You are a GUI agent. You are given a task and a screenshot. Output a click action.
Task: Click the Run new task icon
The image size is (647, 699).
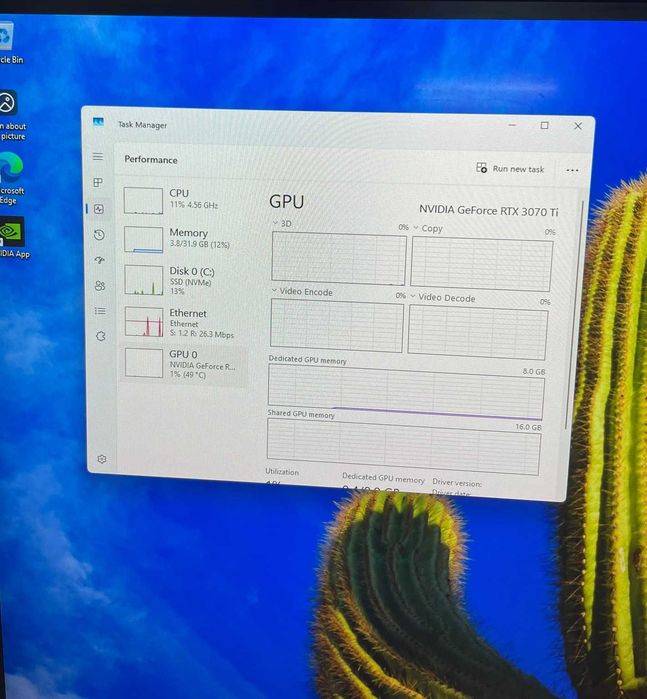[481, 168]
